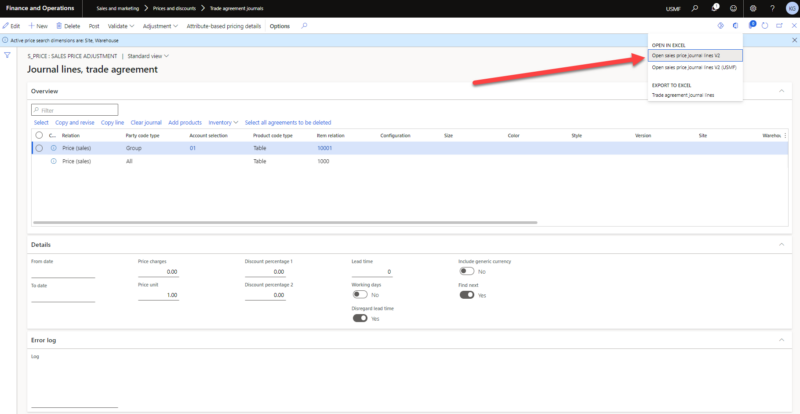800x414 pixels.
Task: Click the feedback smiley icon
Action: pos(734,8)
